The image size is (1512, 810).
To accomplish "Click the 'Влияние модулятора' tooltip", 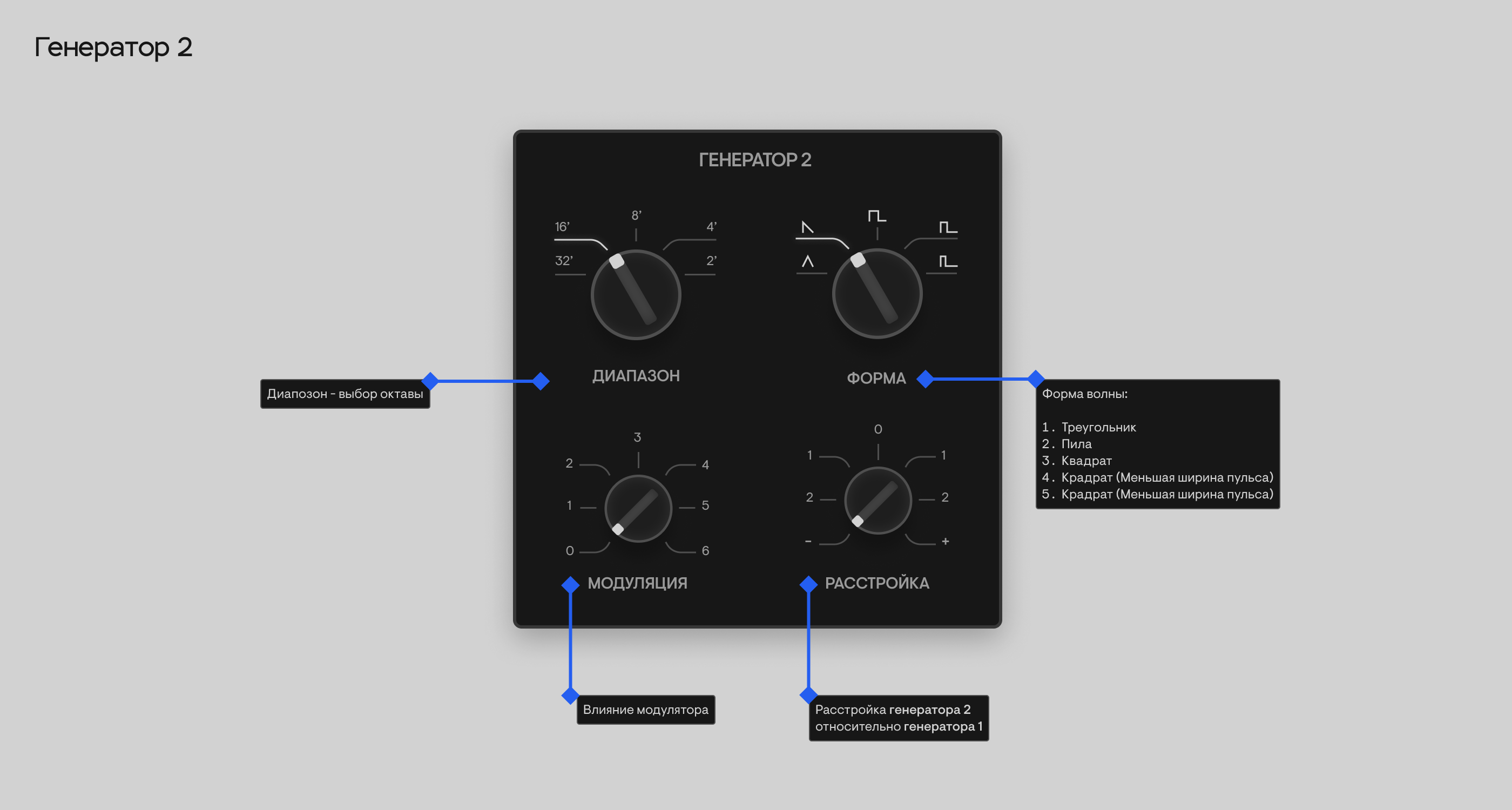I will (646, 709).
